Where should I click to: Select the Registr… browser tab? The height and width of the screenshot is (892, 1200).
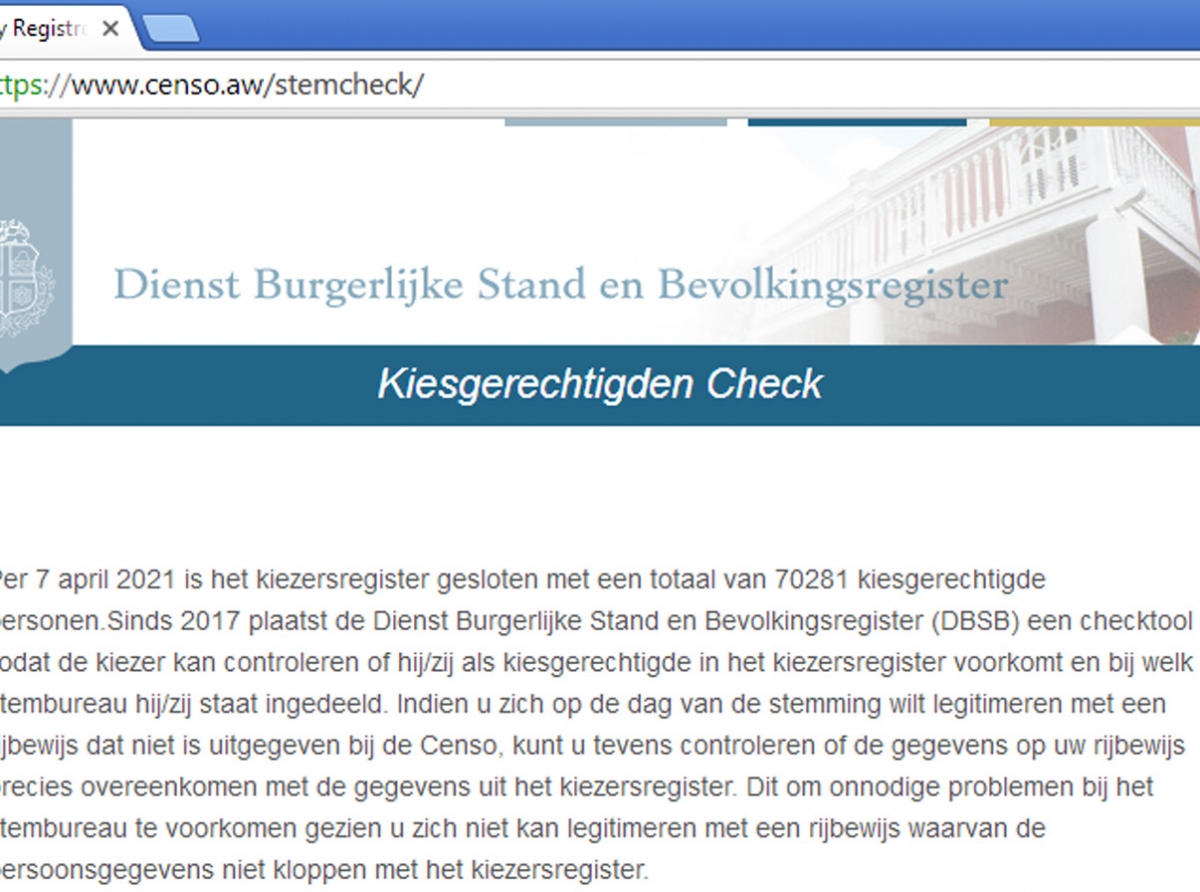coord(45,29)
